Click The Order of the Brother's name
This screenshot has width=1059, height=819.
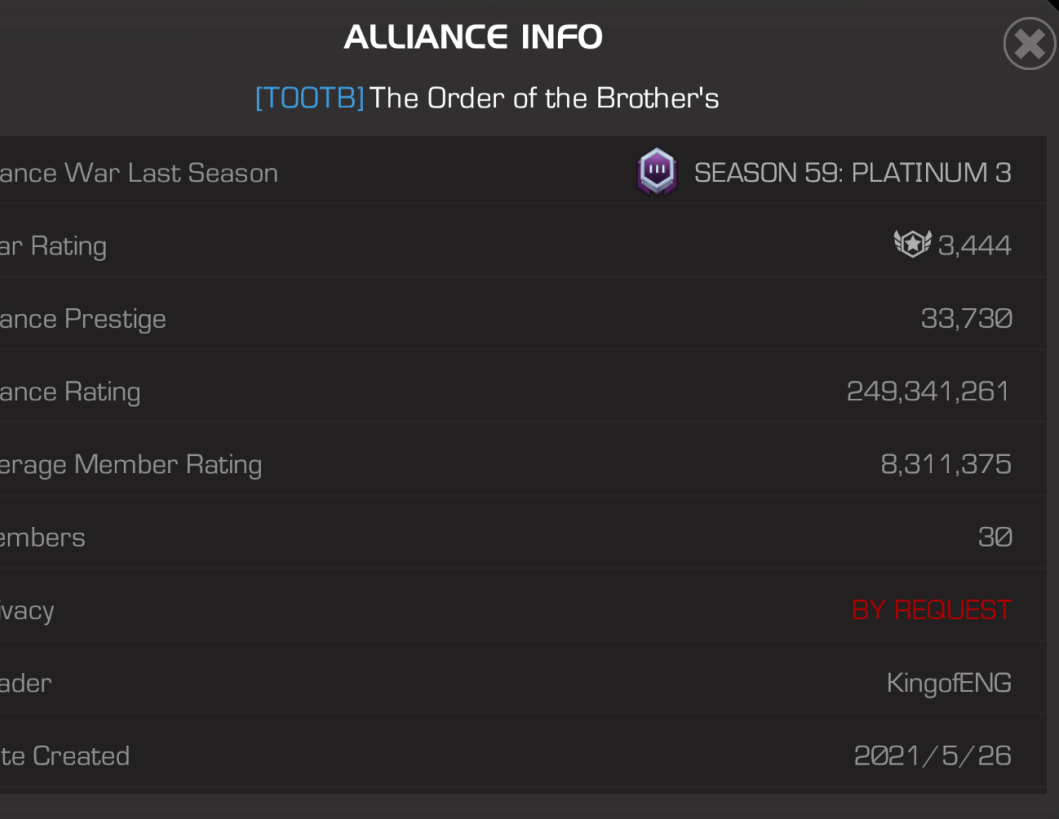coord(544,99)
